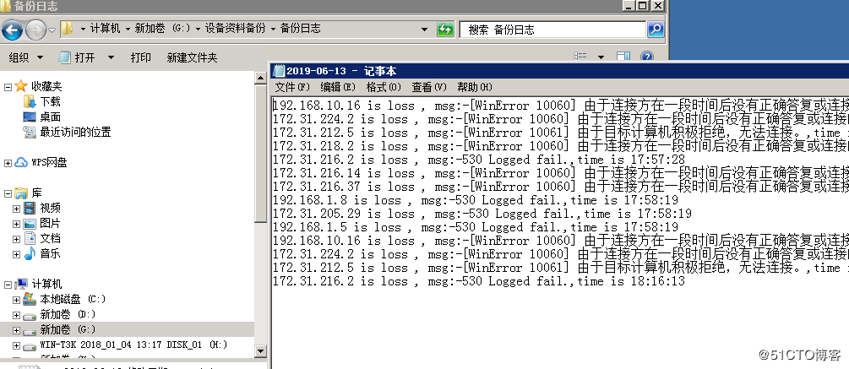Select the 视频 library
This screenshot has width=849, height=369.
click(50, 208)
